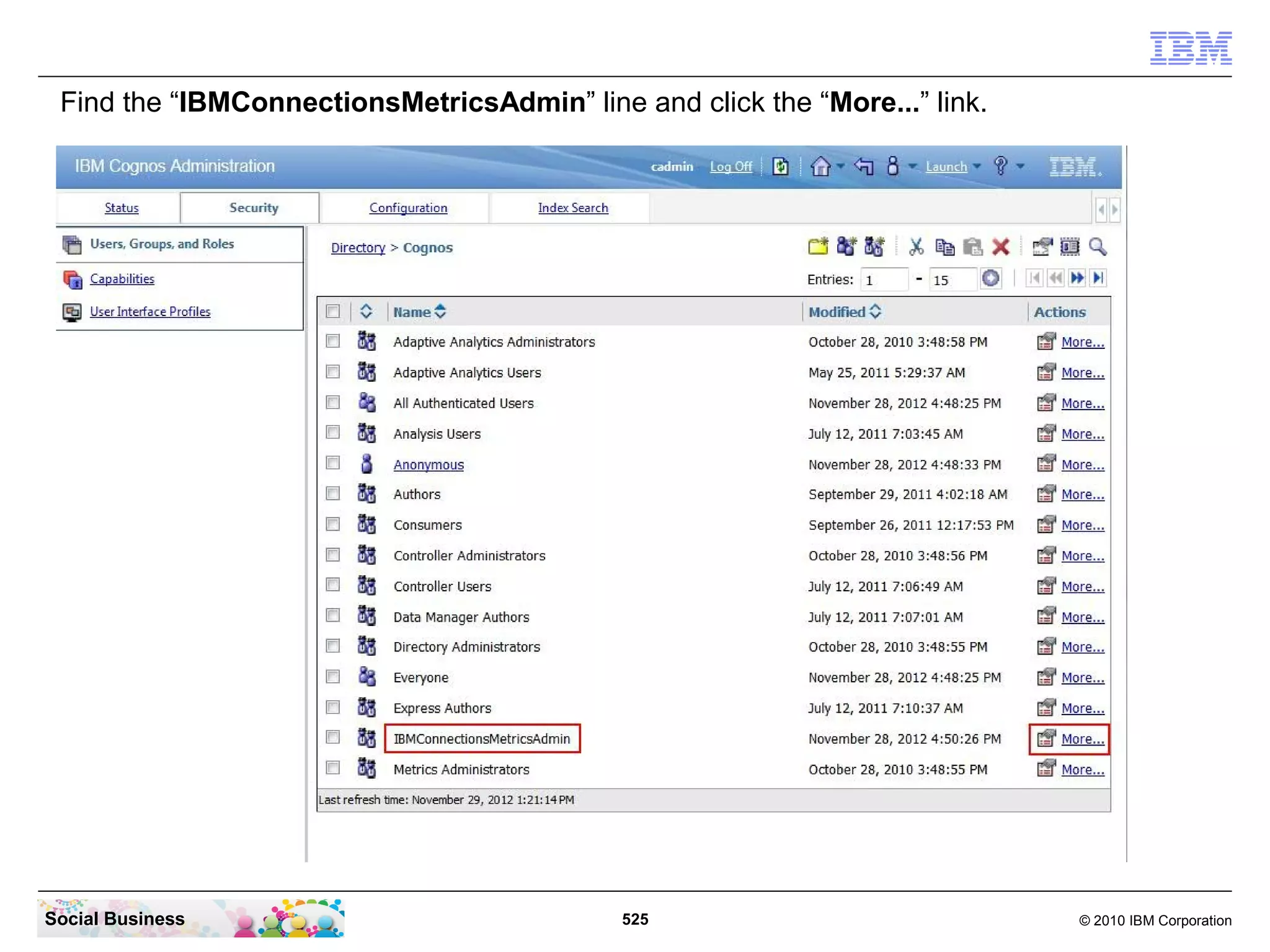The image size is (1270, 952).
Task: Click the Next page double arrow
Action: click(1077, 278)
